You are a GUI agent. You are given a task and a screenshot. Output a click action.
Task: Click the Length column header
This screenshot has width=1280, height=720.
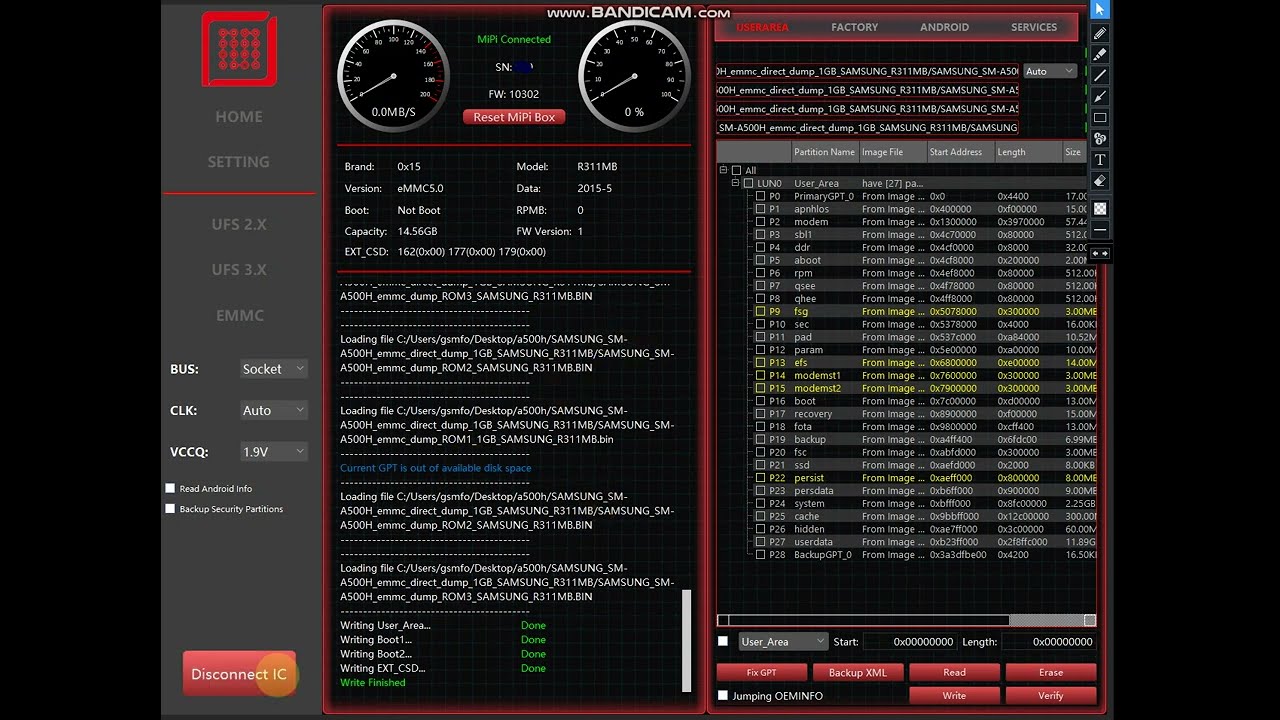coord(1027,152)
